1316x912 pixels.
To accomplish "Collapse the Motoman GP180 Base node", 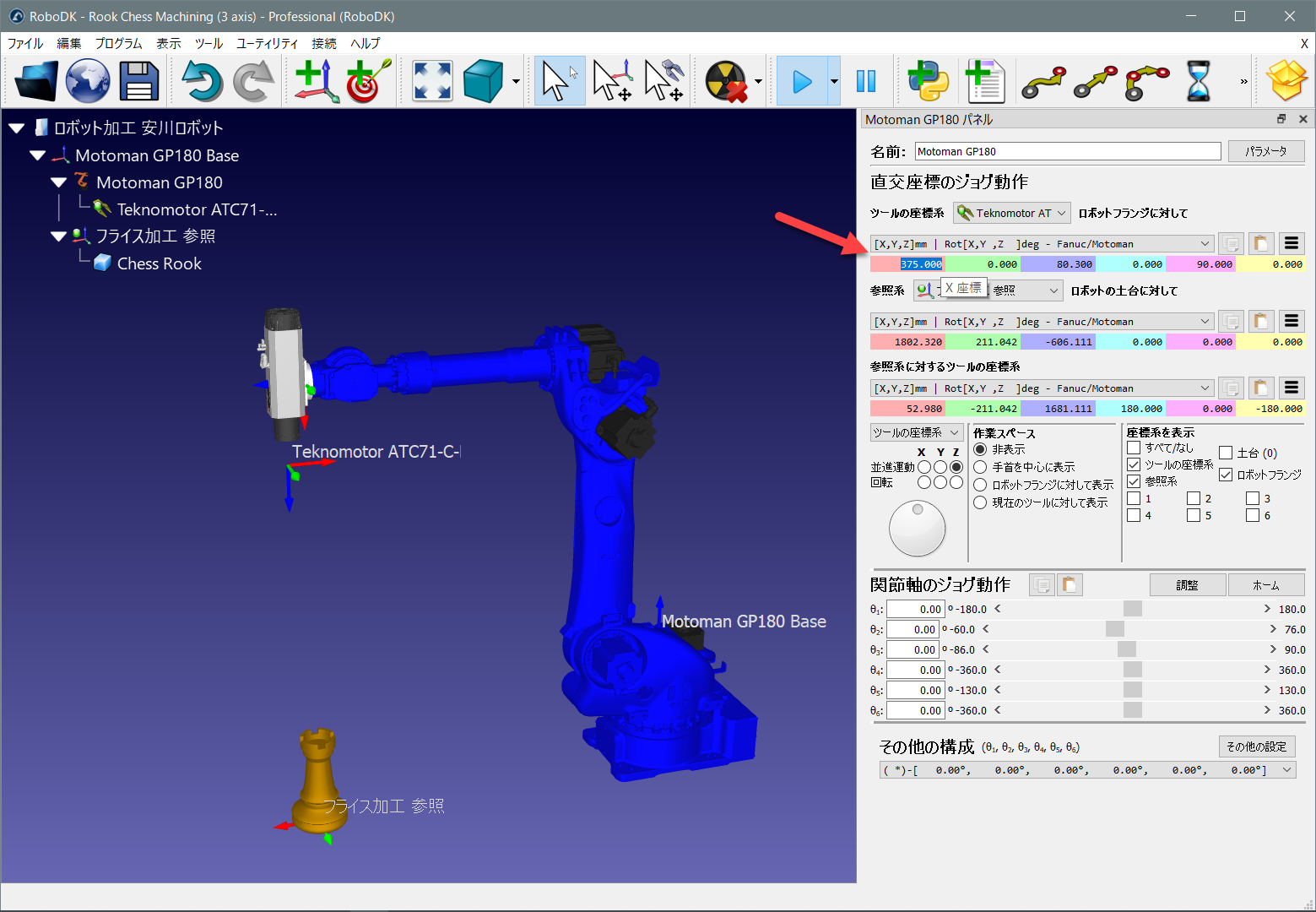I will (37, 155).
